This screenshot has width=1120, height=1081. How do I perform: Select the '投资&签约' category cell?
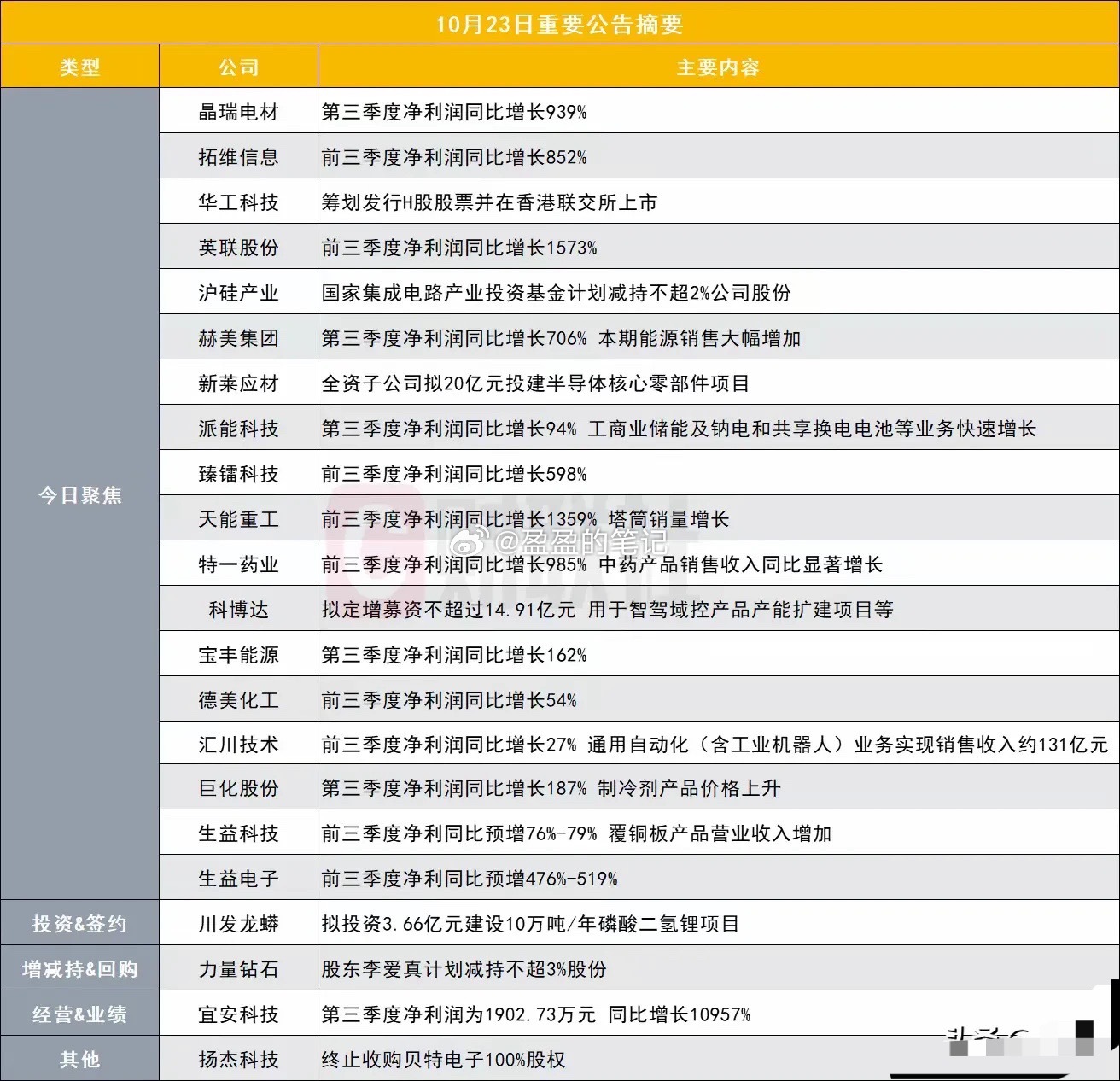pos(79,924)
